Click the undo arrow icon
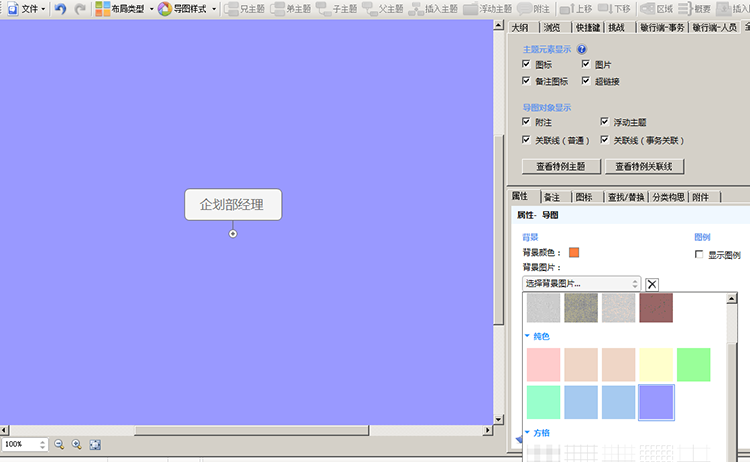Image resolution: width=750 pixels, height=462 pixels. [x=60, y=8]
